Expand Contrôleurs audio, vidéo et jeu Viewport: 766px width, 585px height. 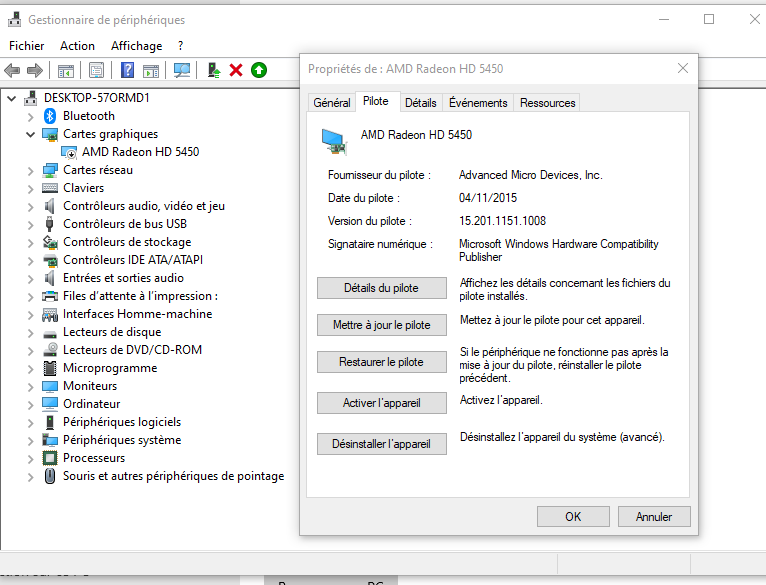coord(30,207)
